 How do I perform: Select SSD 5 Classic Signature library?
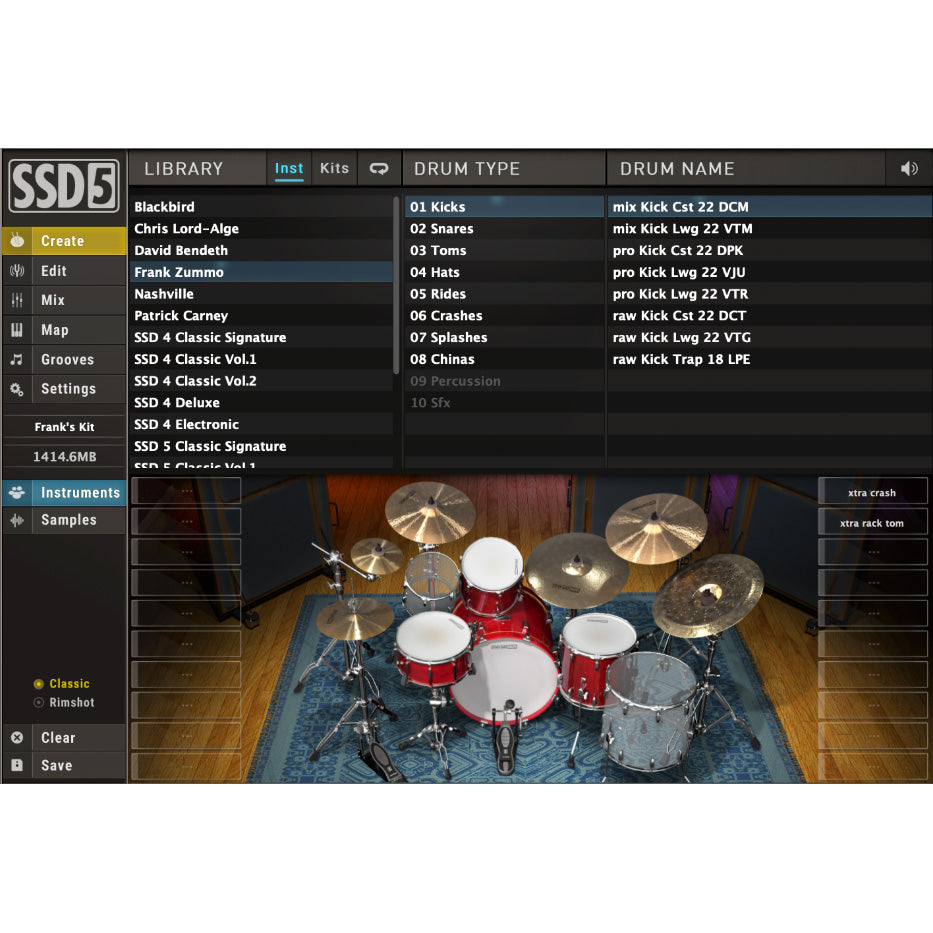[261, 446]
